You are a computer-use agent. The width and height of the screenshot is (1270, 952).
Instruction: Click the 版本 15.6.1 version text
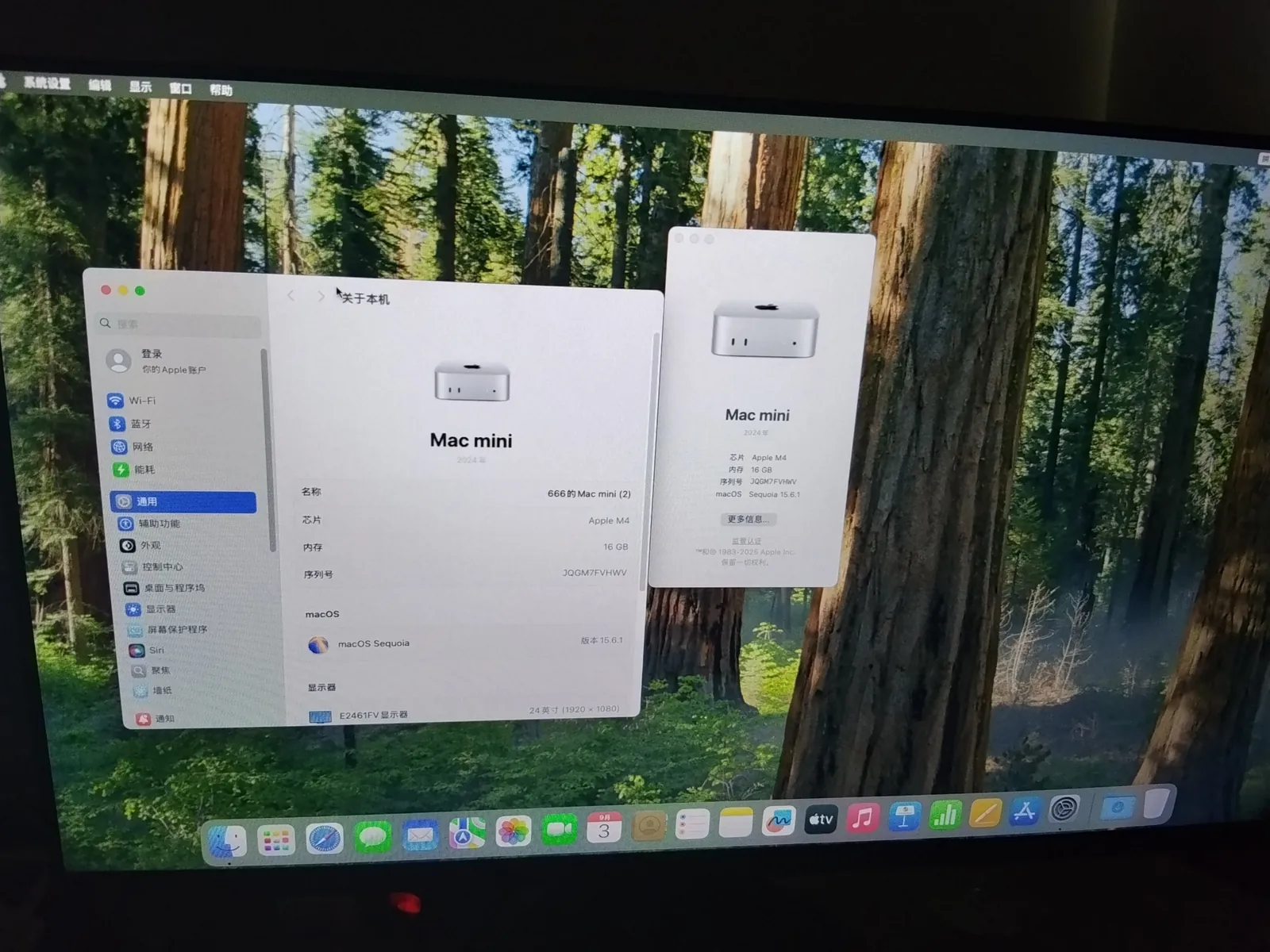tap(602, 640)
